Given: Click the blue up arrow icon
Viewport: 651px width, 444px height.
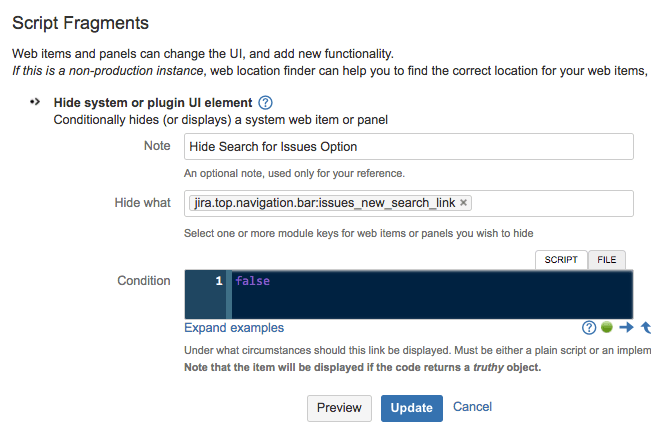Looking at the screenshot, I should click(x=645, y=327).
